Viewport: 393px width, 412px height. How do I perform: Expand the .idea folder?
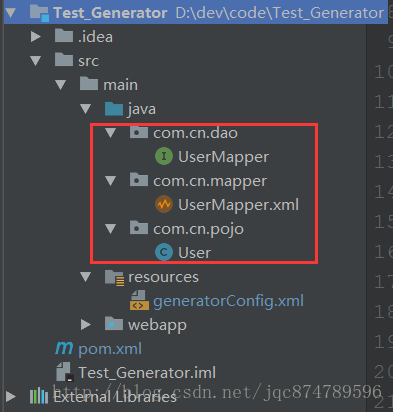(36, 36)
